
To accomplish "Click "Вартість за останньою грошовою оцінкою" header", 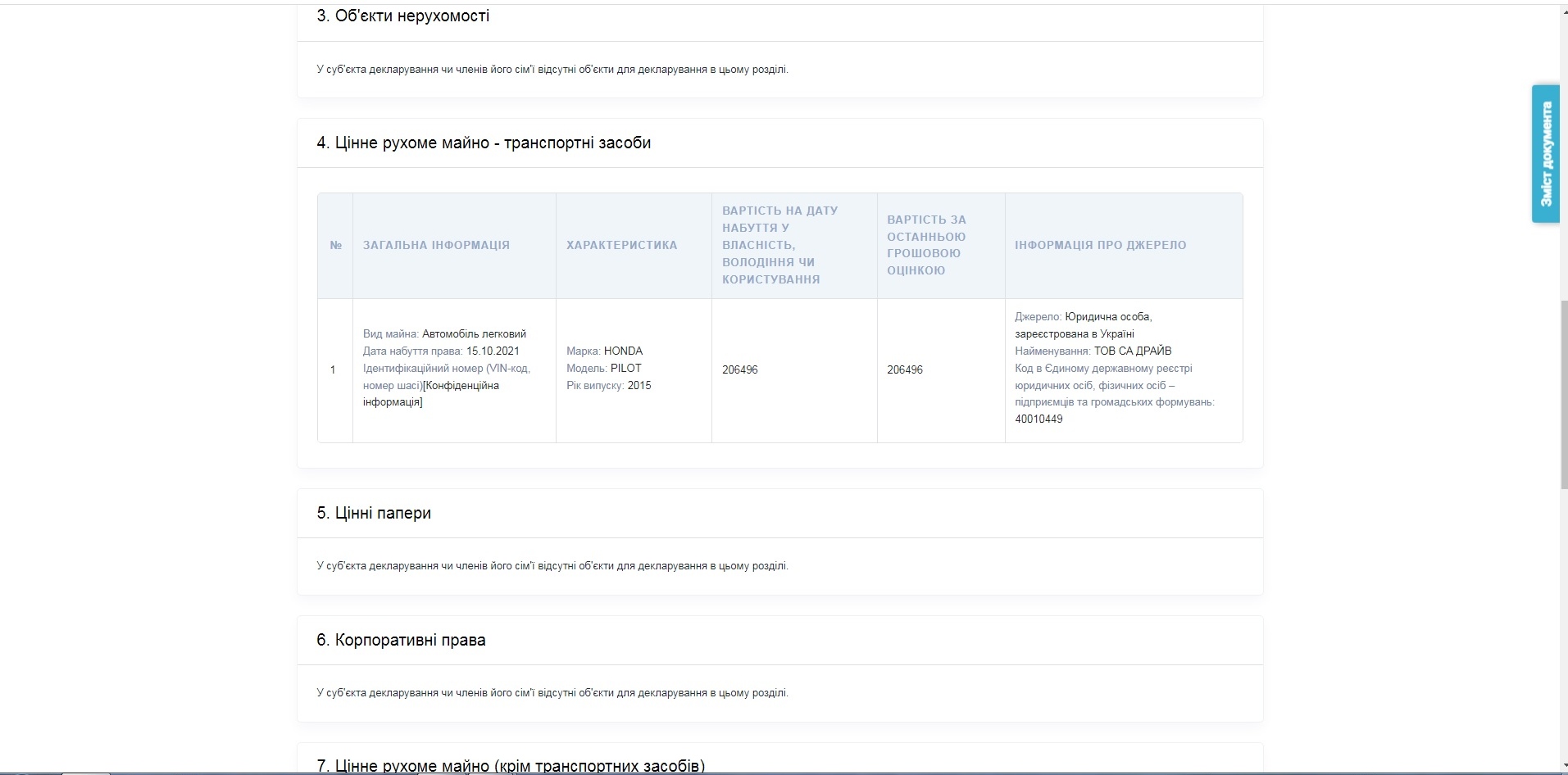I will point(926,245).
